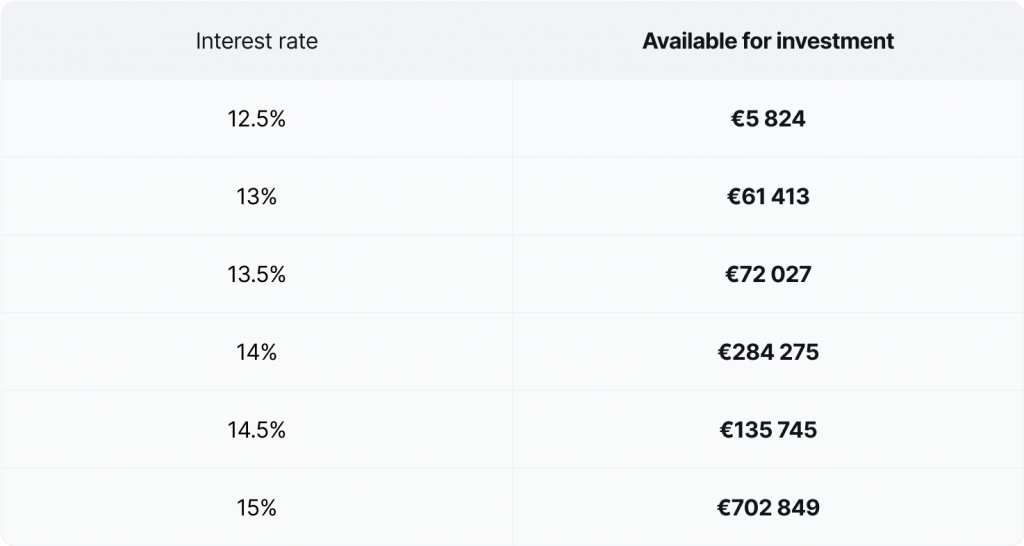Viewport: 1024px width, 546px height.
Task: Select the 12.5% interest rate cell
Action: (x=257, y=119)
